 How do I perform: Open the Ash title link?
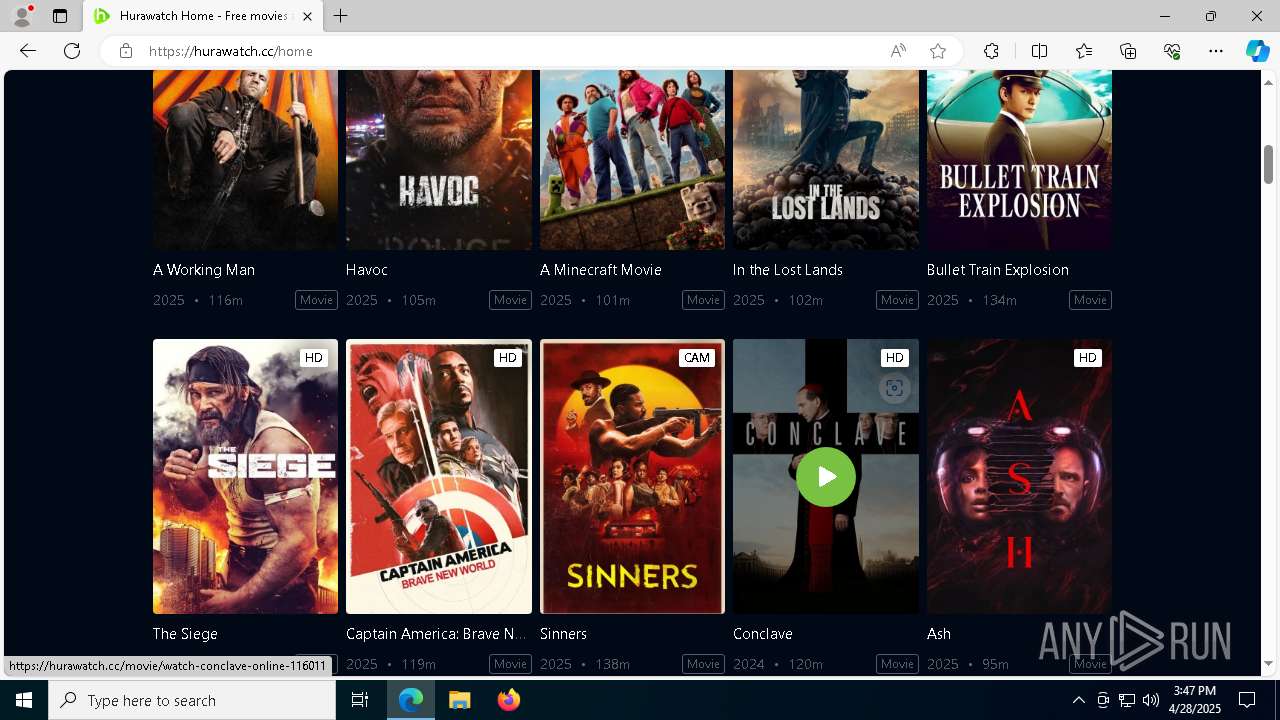coord(939,634)
